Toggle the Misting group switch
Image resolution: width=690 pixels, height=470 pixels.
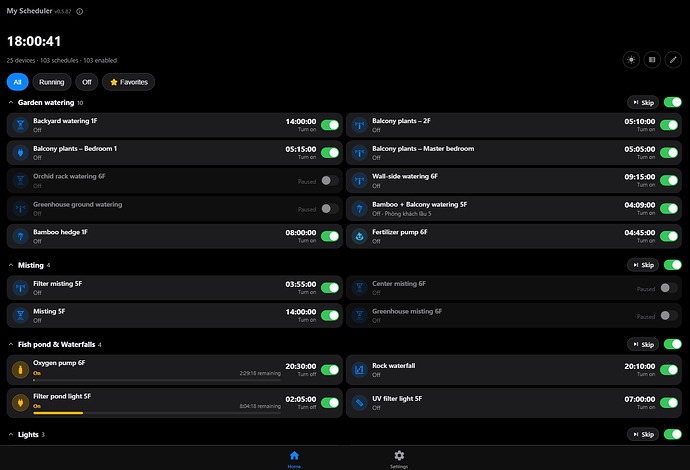(672, 265)
